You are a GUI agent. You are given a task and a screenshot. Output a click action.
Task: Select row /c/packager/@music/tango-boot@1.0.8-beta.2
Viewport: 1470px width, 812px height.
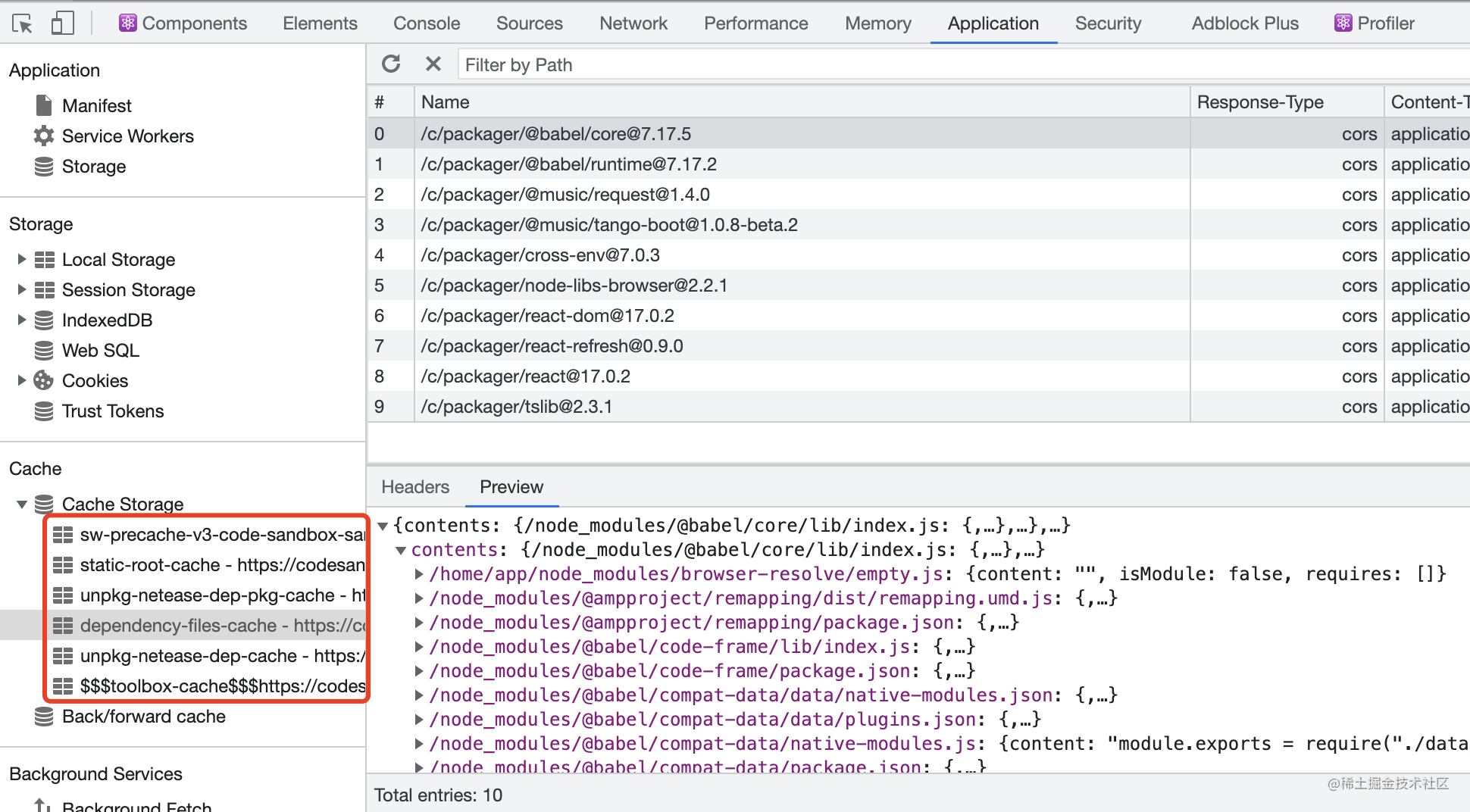[918, 225]
